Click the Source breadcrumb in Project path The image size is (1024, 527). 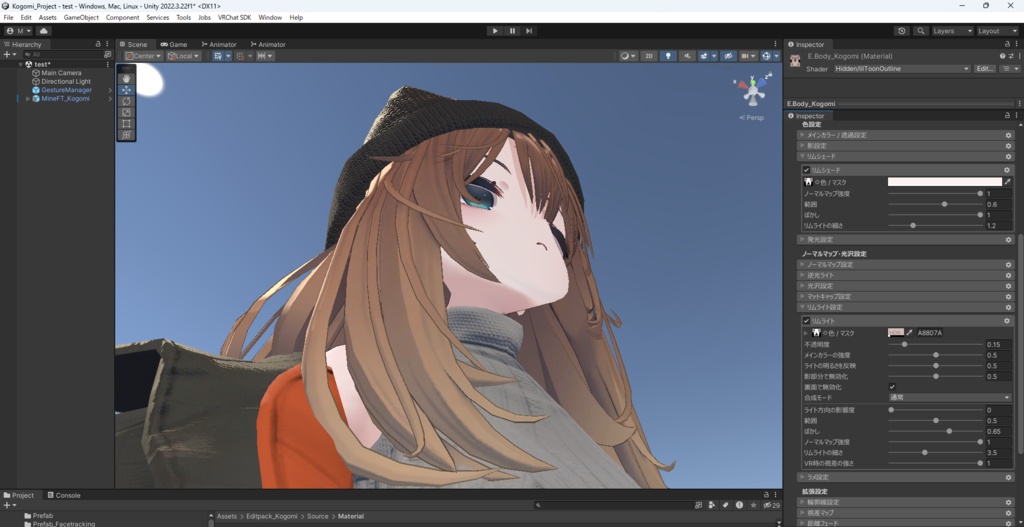(317, 516)
